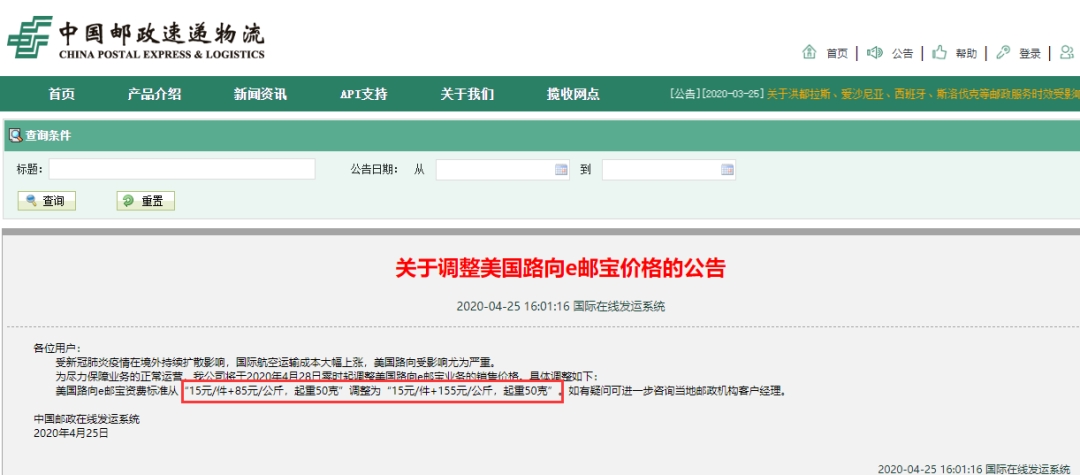The width and height of the screenshot is (1080, 475).
Task: Click the 查询条件 panel search icon
Action: (x=15, y=135)
